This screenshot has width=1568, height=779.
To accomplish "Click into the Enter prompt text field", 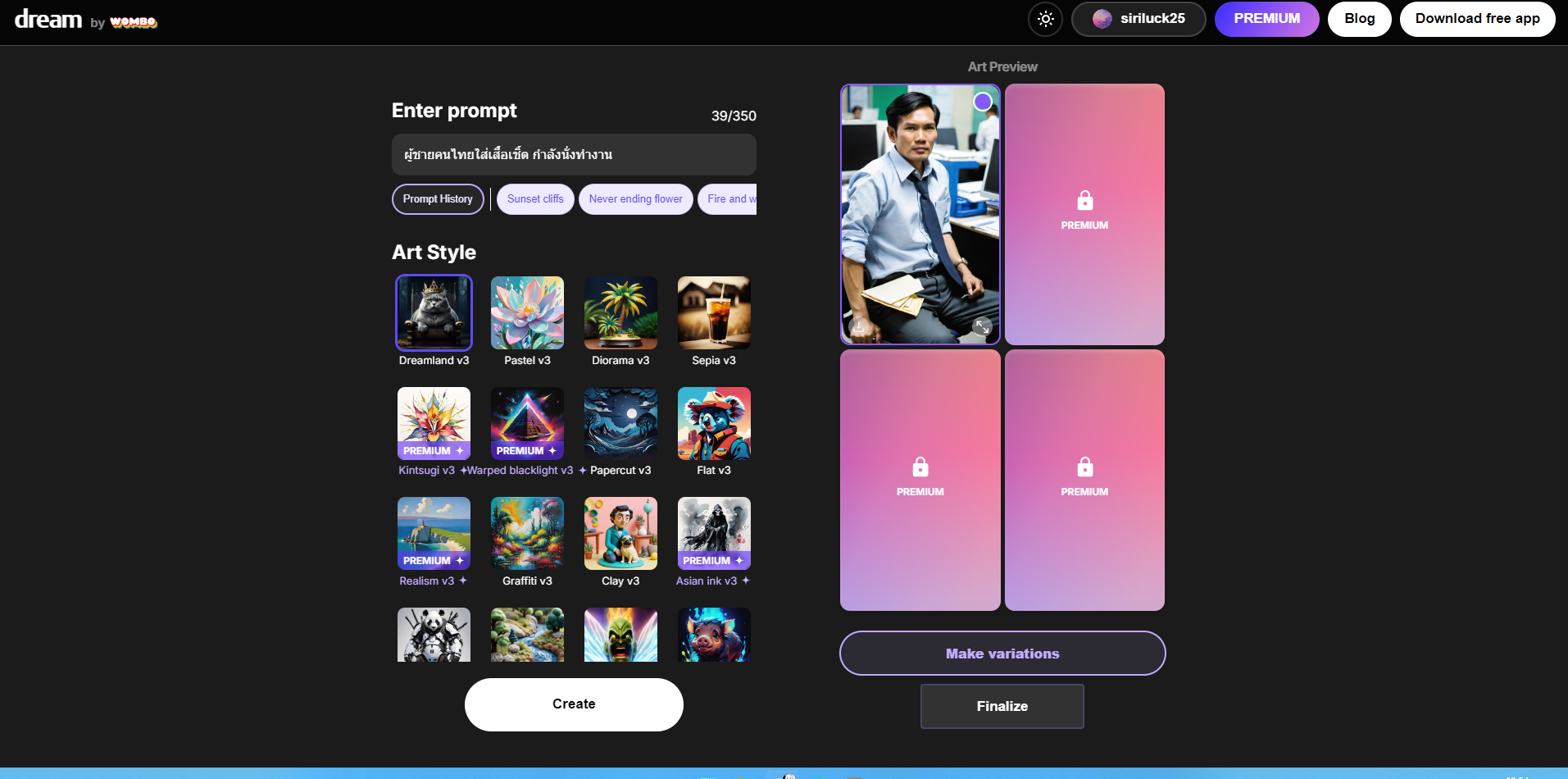I will pyautogui.click(x=574, y=155).
